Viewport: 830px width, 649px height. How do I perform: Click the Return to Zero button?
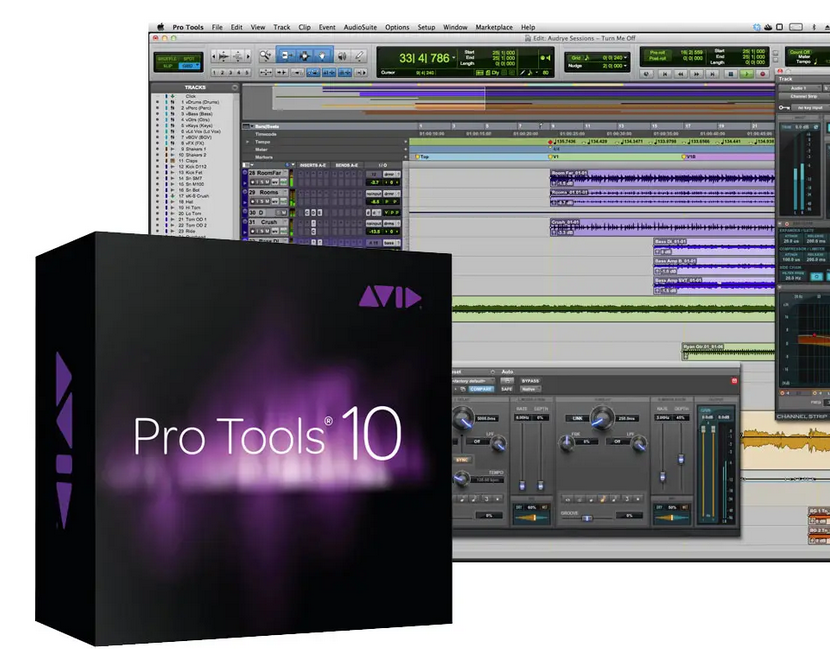click(x=665, y=74)
